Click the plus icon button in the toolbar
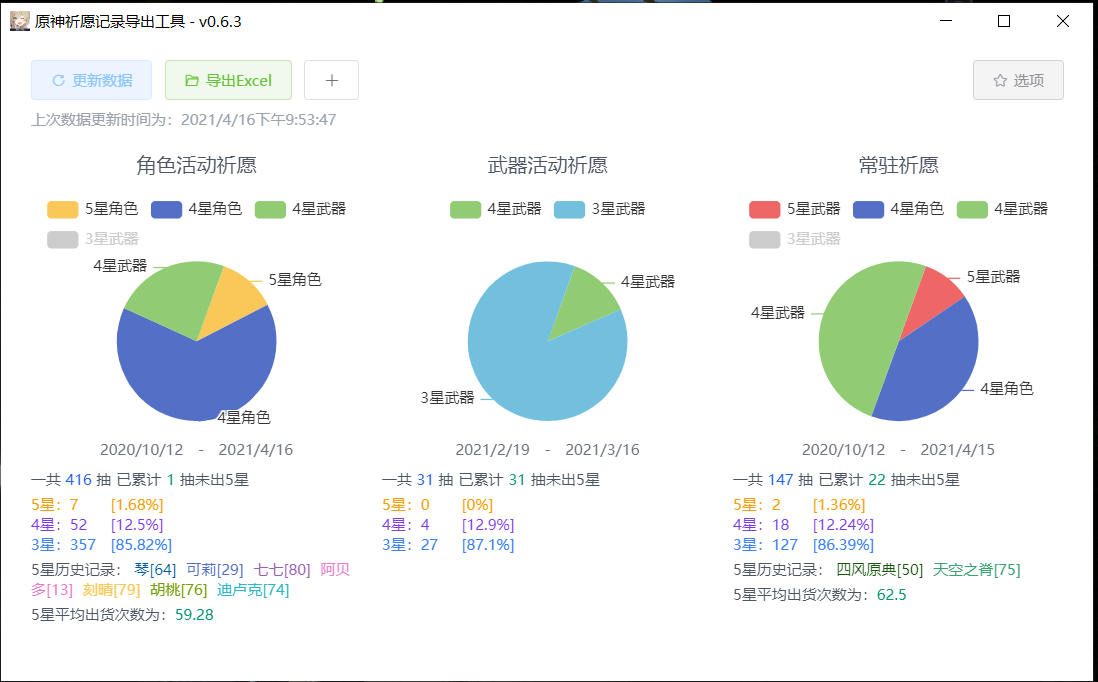 331,80
